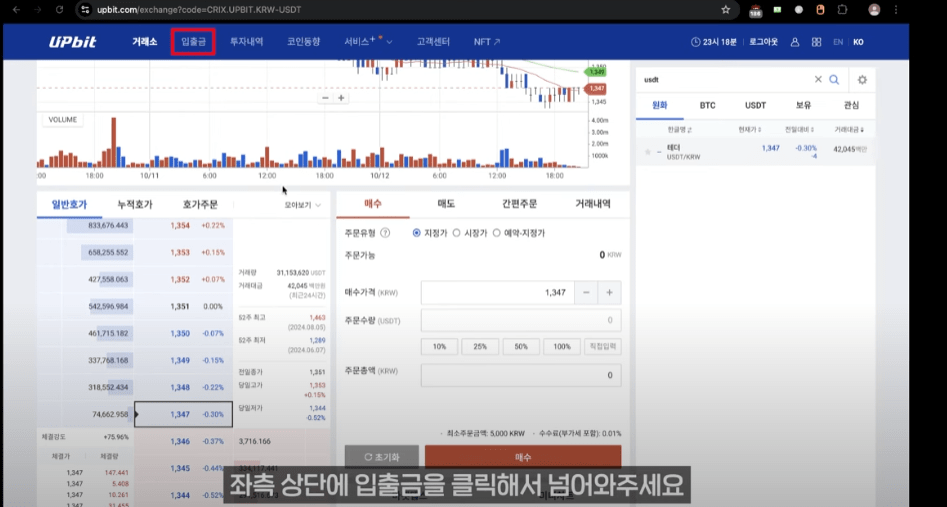The width and height of the screenshot is (947, 507).
Task: Expand the 모아보기 dropdown
Action: tap(303, 205)
